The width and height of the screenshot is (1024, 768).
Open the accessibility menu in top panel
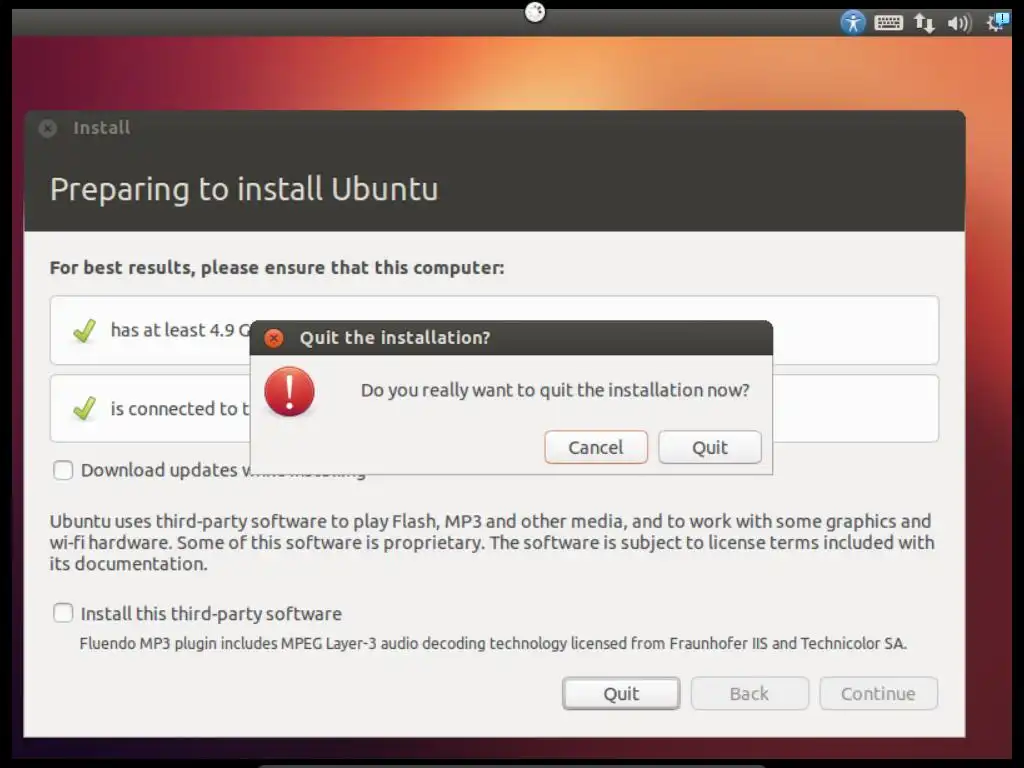point(852,23)
